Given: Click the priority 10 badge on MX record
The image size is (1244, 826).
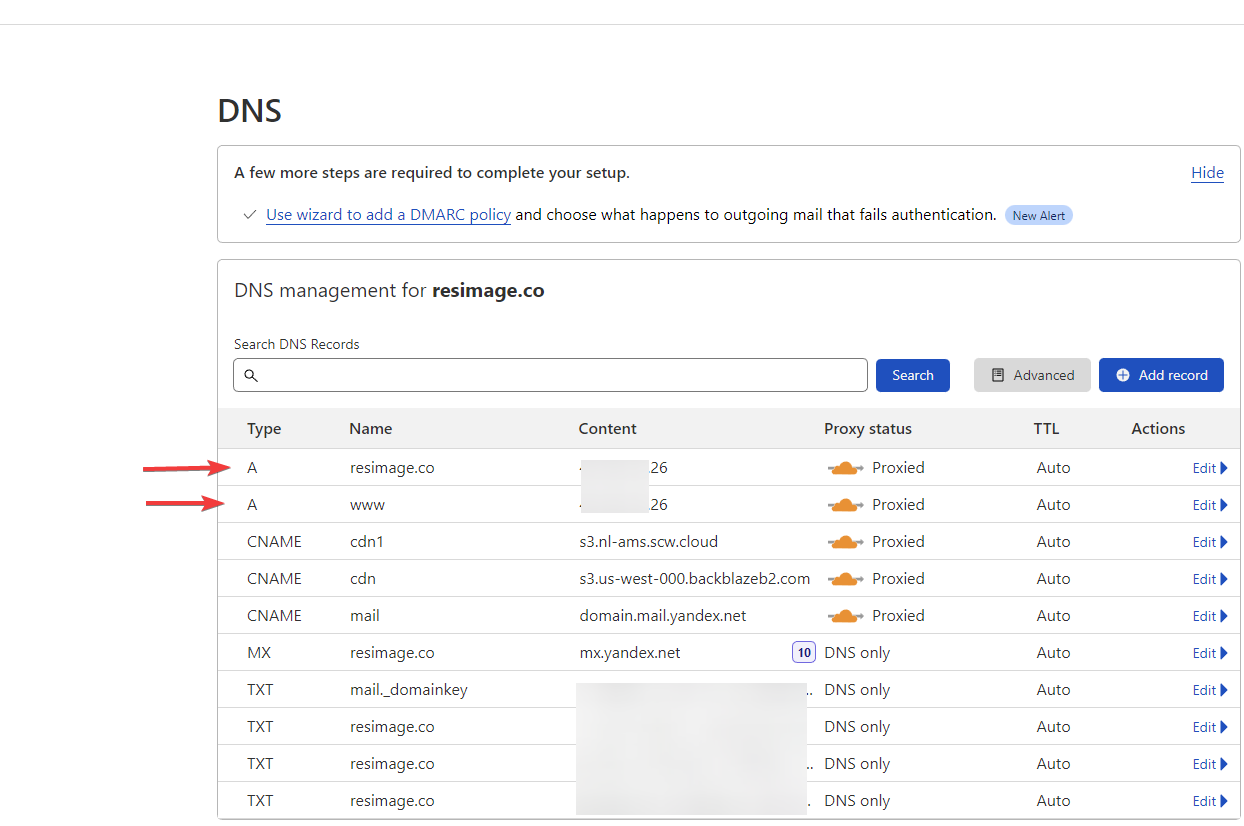Looking at the screenshot, I should pyautogui.click(x=803, y=653).
